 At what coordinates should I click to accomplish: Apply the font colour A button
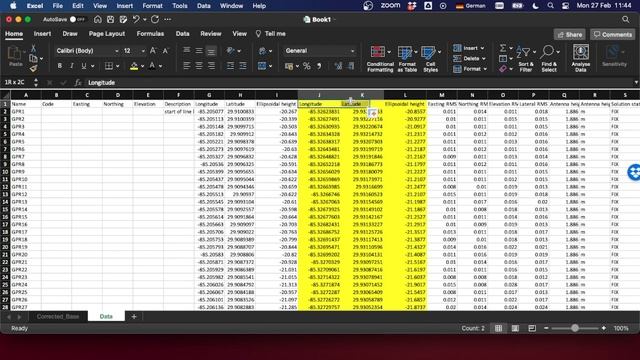[x=152, y=66]
